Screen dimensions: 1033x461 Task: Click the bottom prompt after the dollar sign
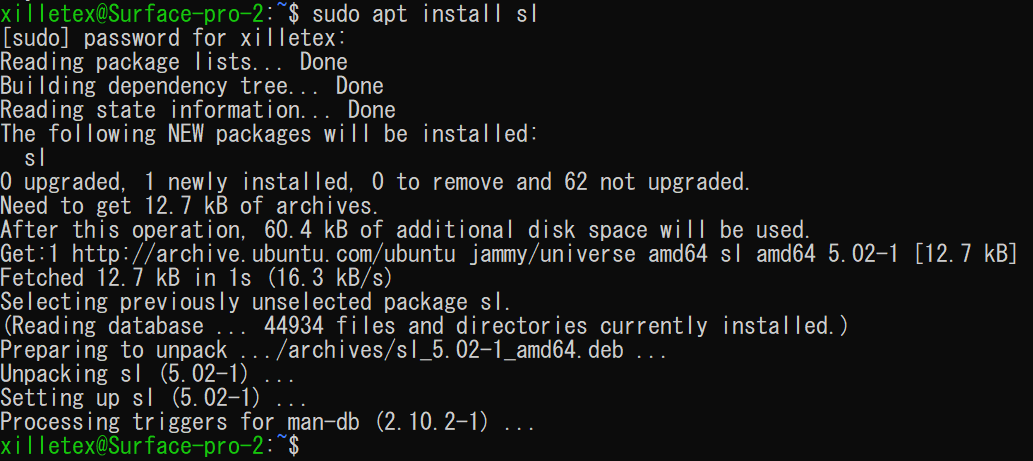(x=313, y=445)
